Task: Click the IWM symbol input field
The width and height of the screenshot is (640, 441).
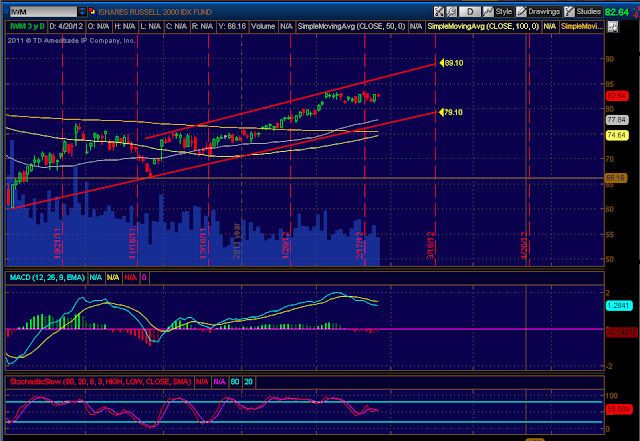Action: (x=43, y=12)
